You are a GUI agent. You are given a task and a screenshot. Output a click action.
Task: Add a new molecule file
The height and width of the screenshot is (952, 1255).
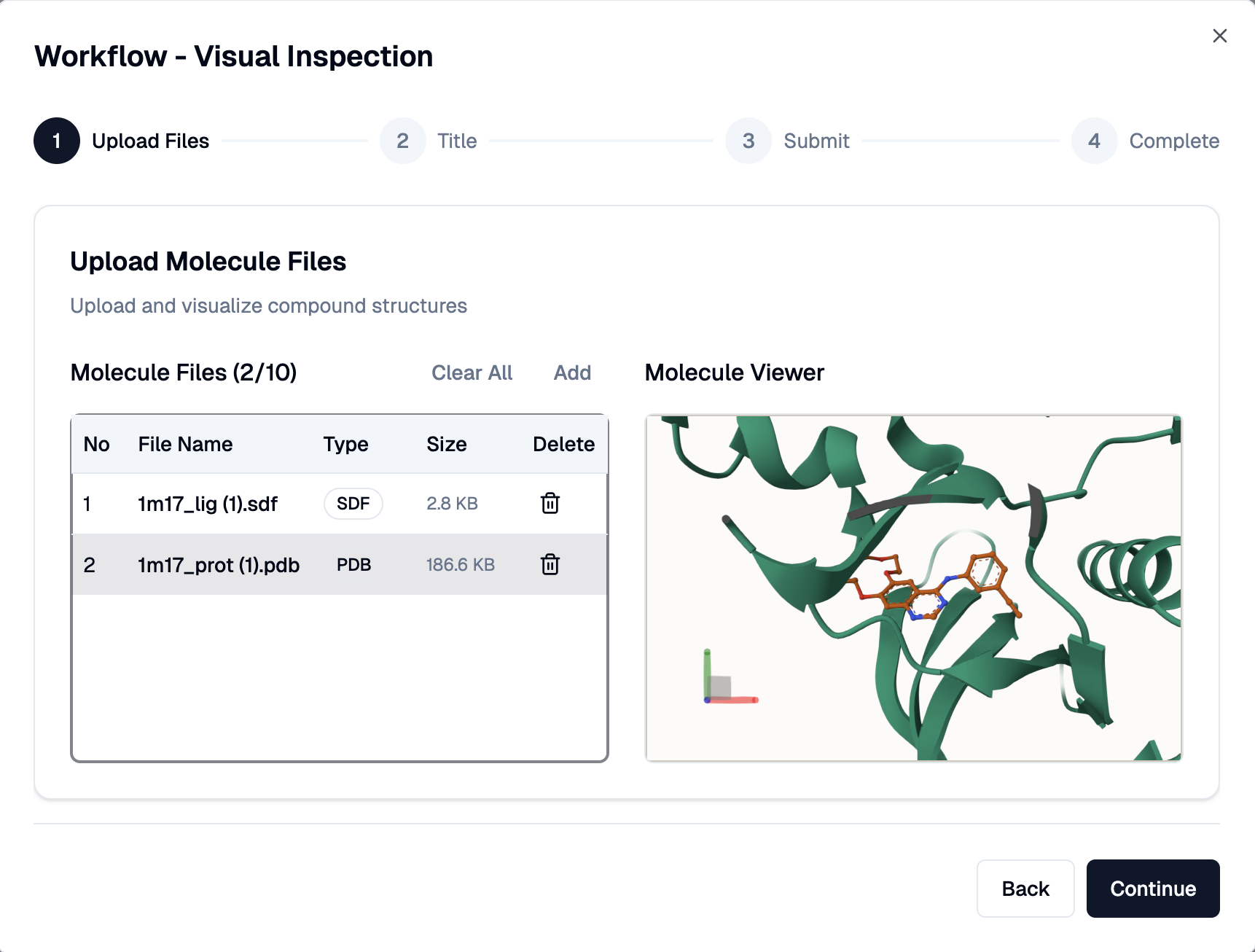[572, 372]
